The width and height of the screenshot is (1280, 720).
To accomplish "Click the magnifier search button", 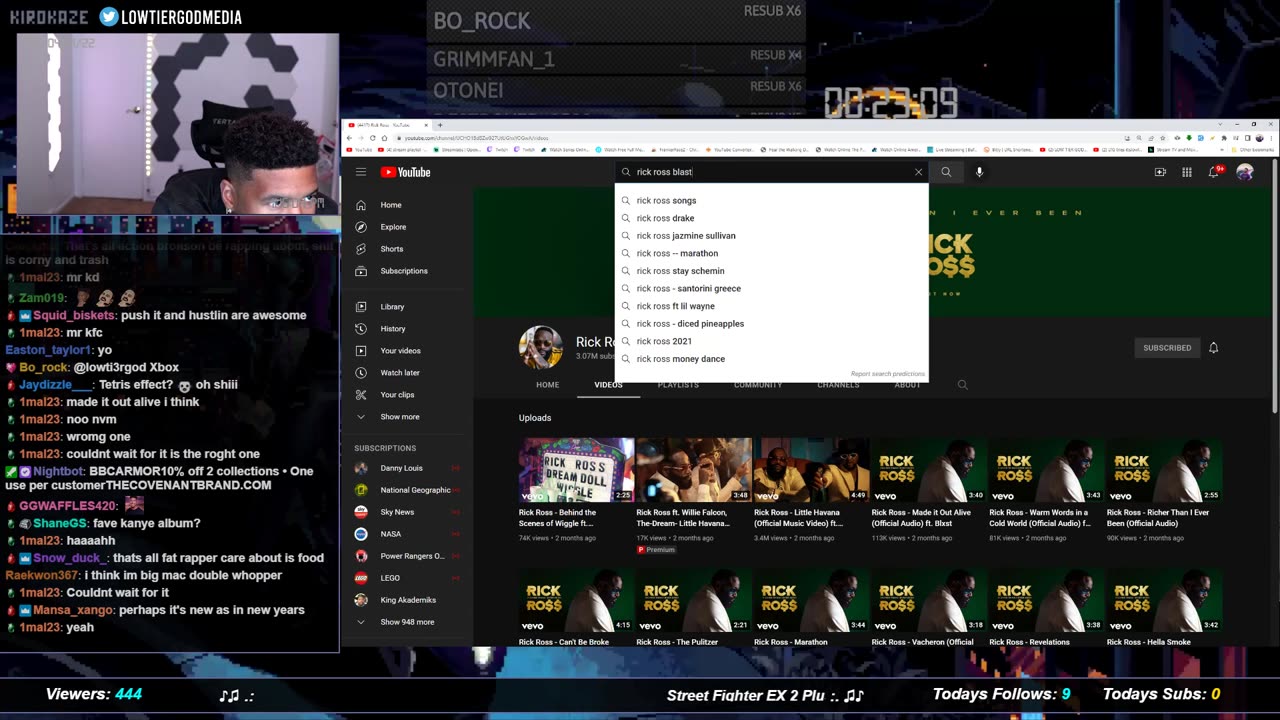I will tap(946, 172).
